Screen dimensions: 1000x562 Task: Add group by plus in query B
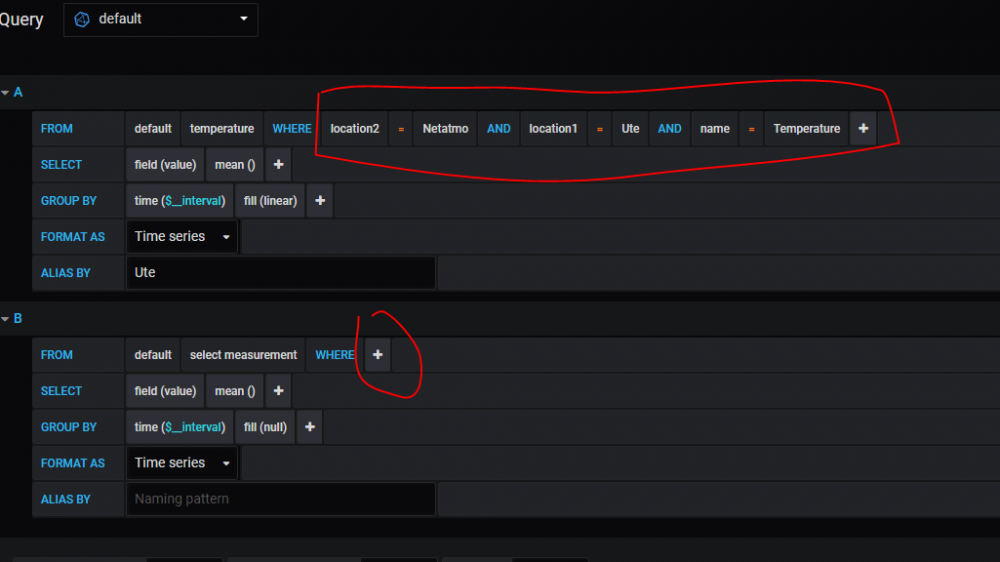(x=310, y=427)
